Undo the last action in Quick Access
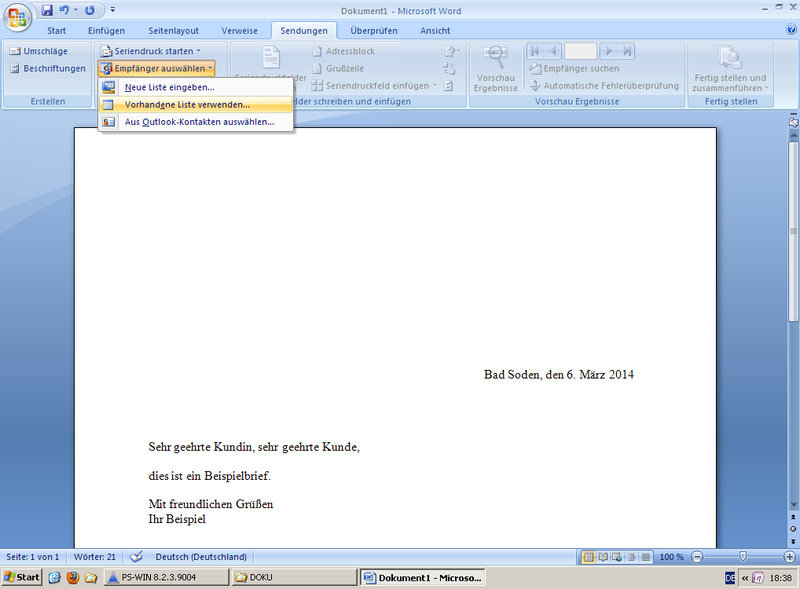 click(x=64, y=10)
